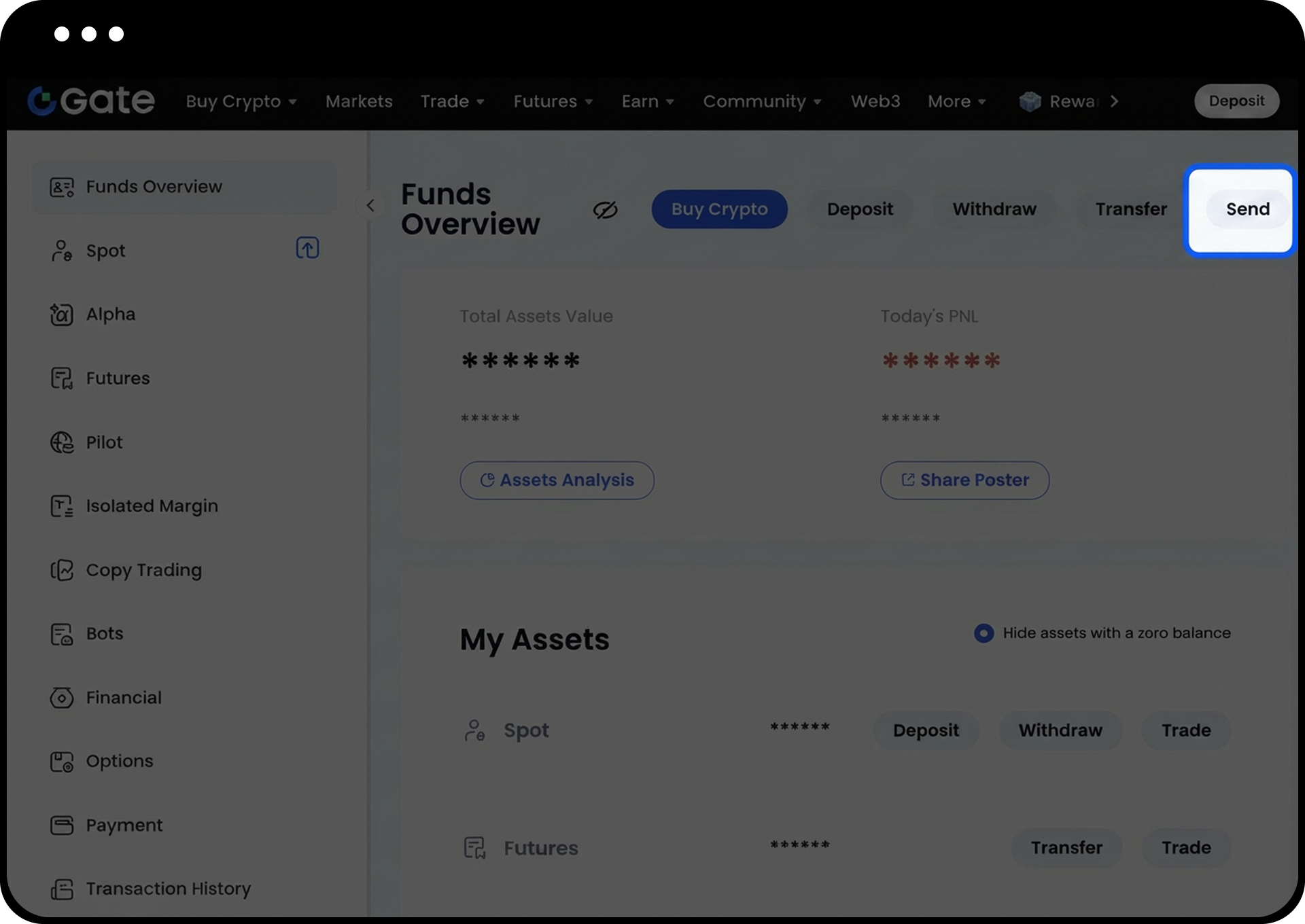1305x924 pixels.
Task: Click the Copy Trading sidebar icon
Action: (x=61, y=570)
